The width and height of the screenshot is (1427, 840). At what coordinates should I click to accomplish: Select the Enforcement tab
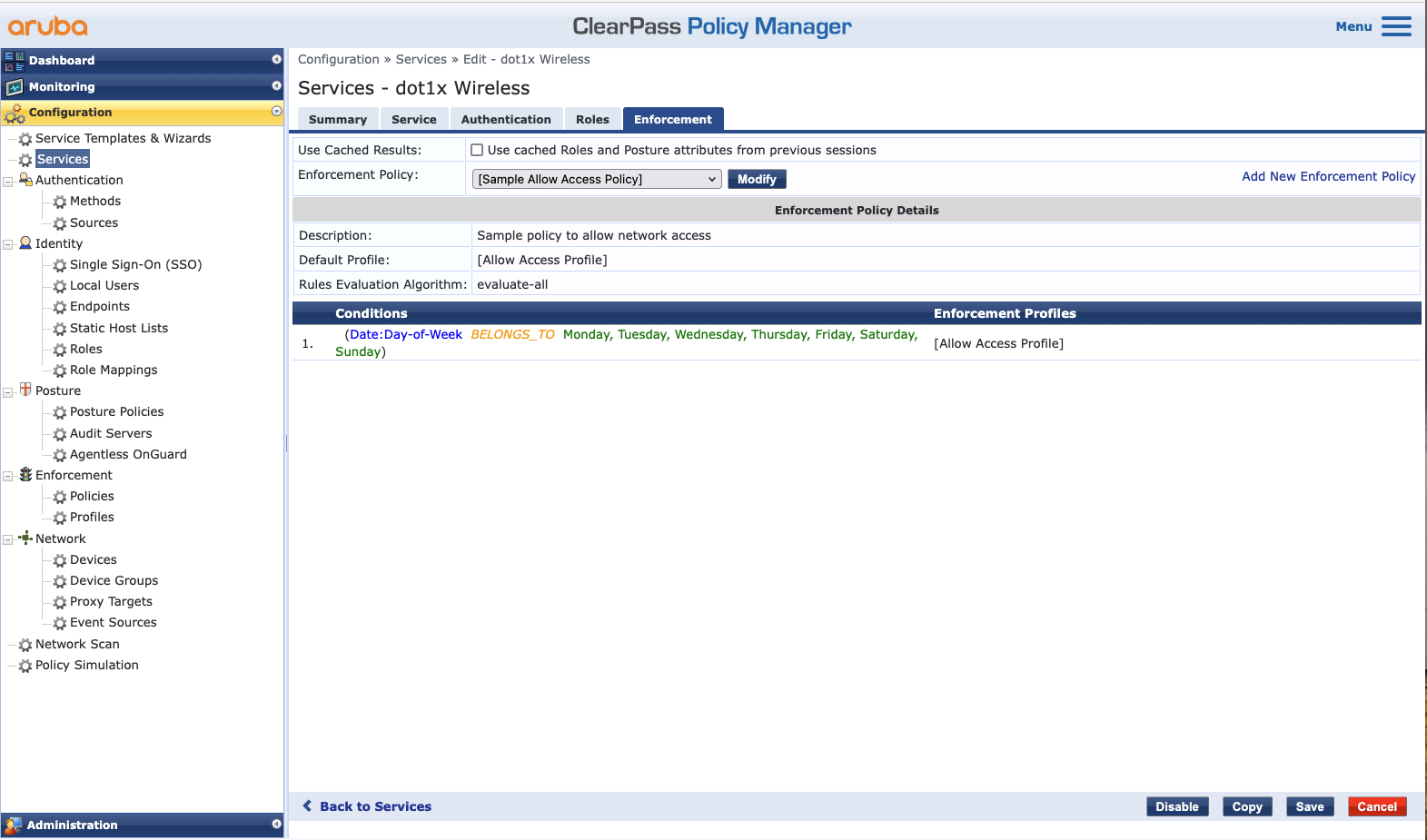pos(673,119)
